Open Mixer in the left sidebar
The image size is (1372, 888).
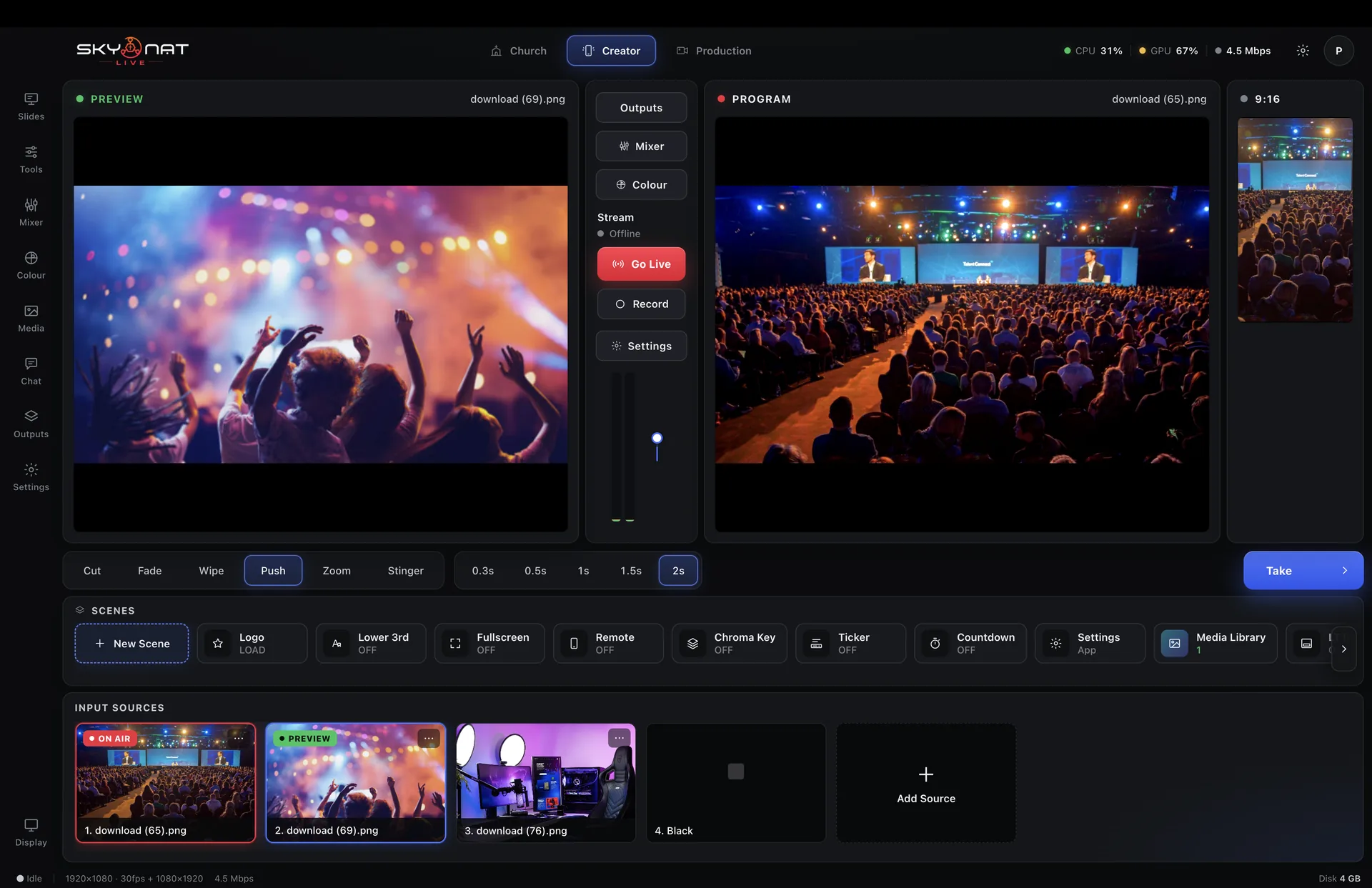click(x=31, y=212)
